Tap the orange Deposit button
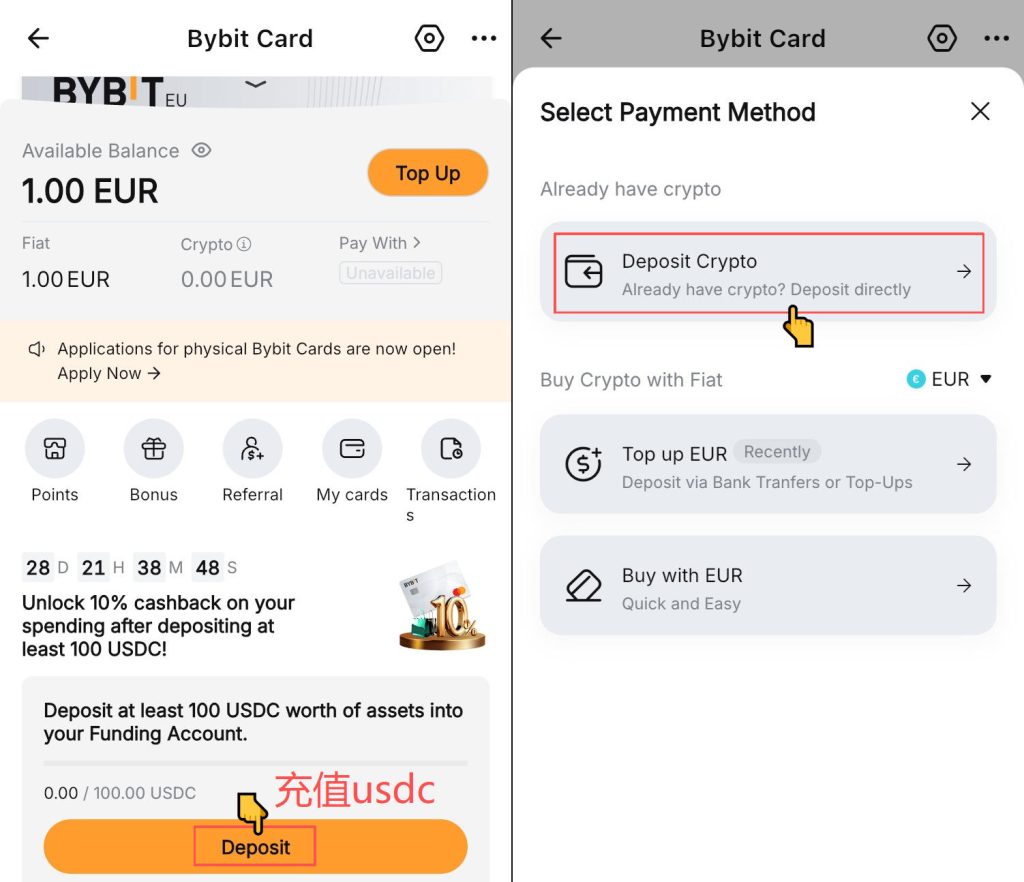Viewport: 1024px width, 882px height. [x=255, y=847]
